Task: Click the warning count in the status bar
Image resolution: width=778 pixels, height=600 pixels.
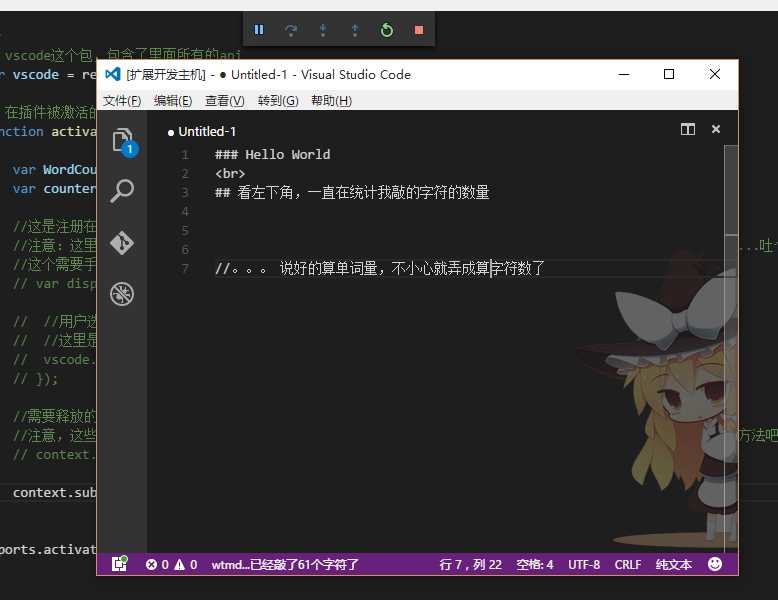Action: (186, 565)
